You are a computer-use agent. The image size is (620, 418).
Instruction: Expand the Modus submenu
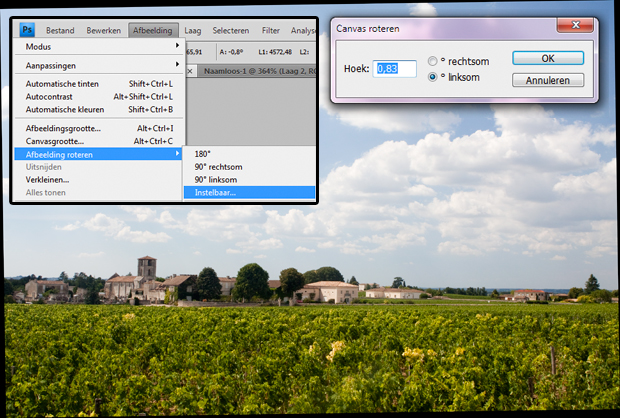click(99, 47)
